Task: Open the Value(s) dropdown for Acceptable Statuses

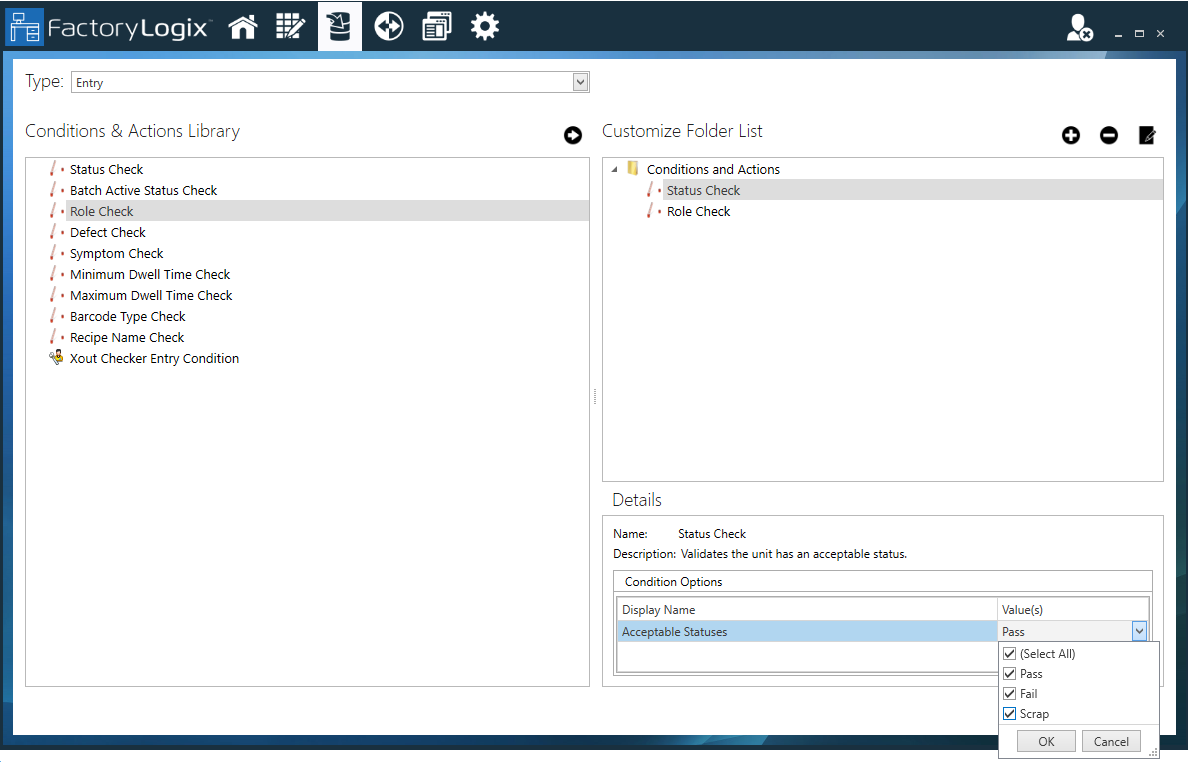Action: [x=1139, y=631]
